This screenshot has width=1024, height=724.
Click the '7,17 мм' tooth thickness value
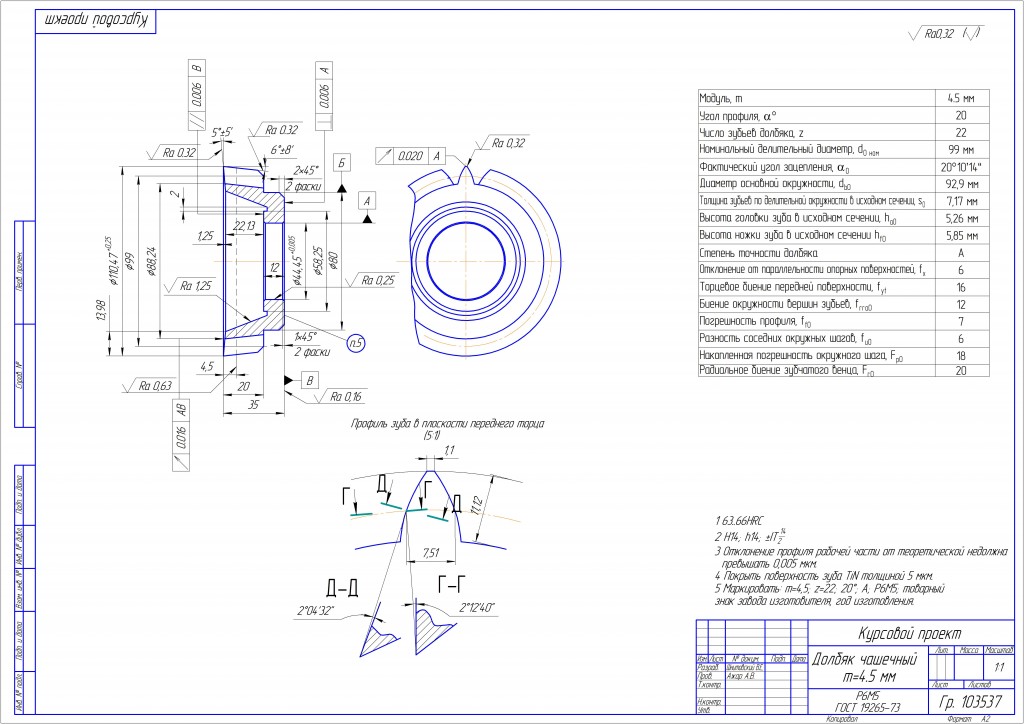tap(962, 201)
